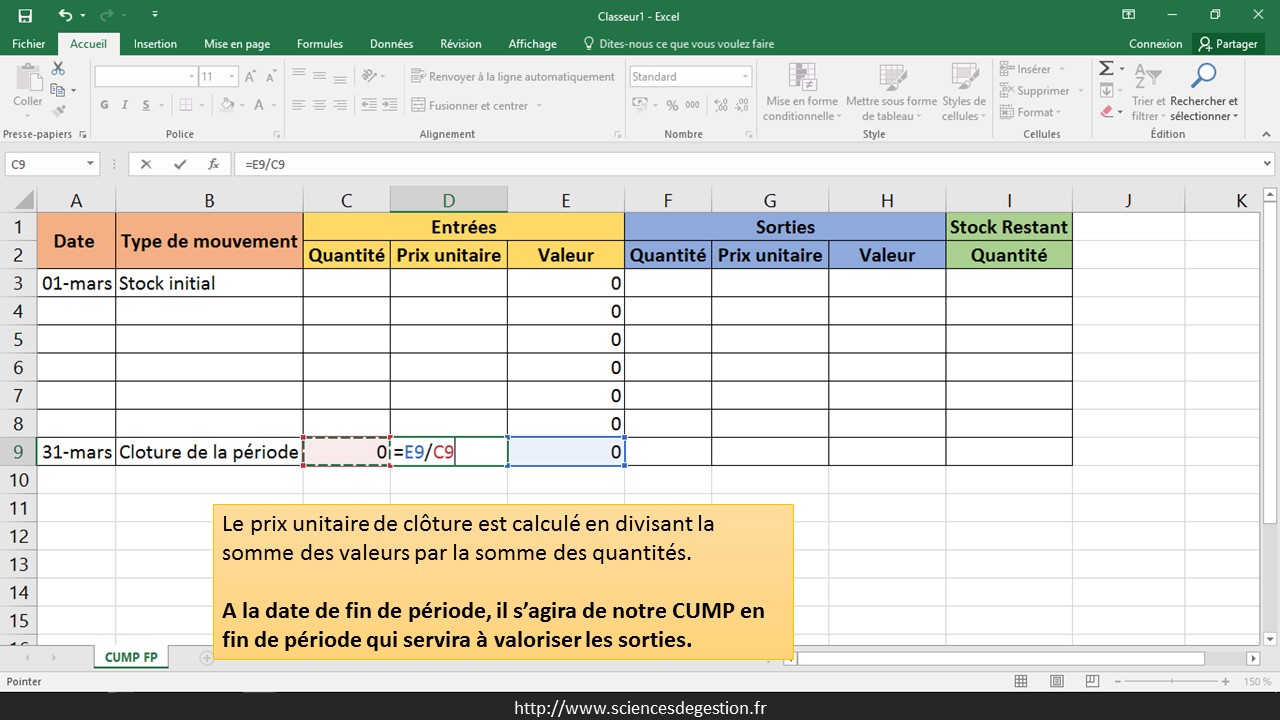1280x720 pixels.
Task: Cancel formula entry with X icon
Action: tap(146, 165)
